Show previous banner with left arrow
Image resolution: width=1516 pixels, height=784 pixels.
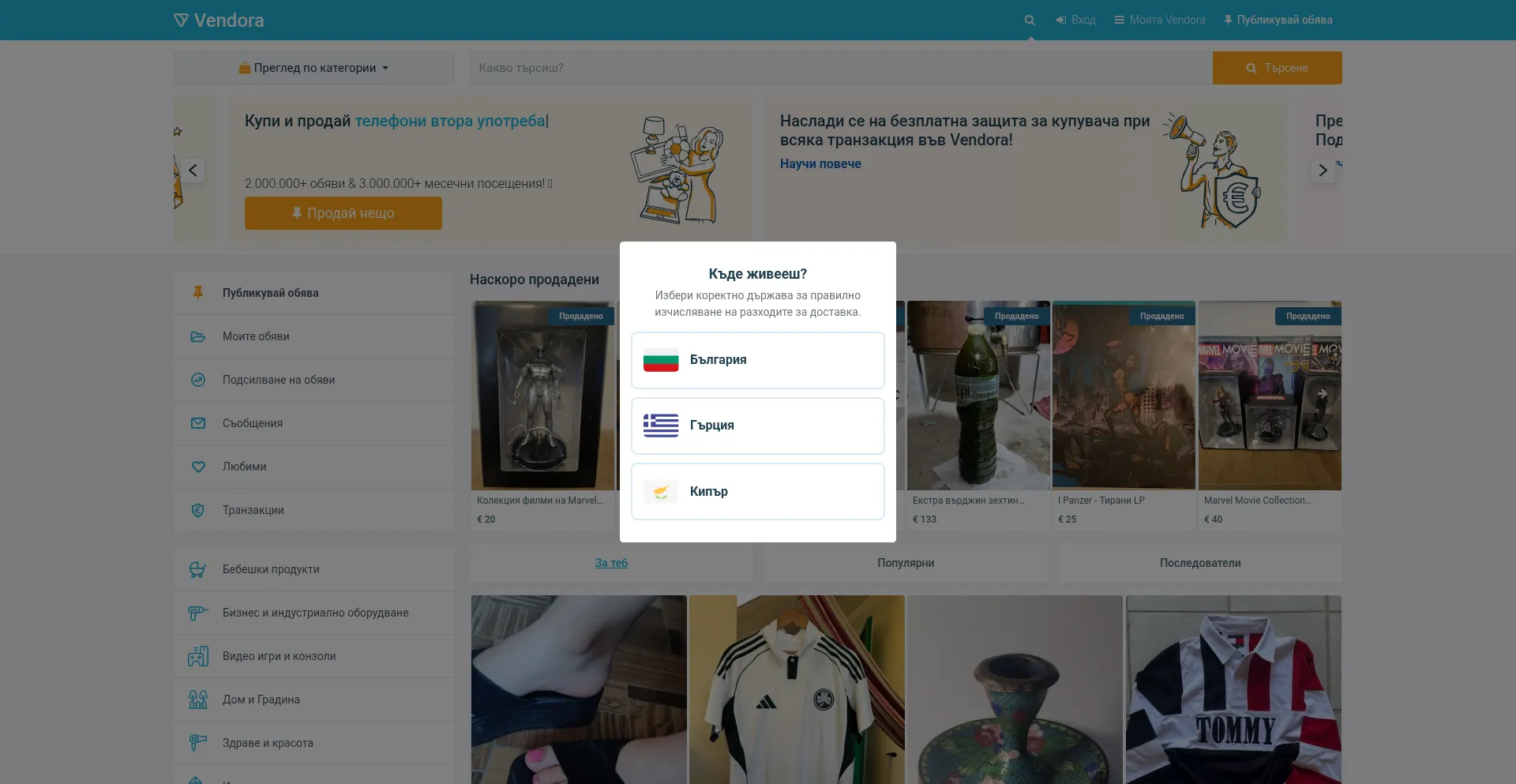(193, 171)
